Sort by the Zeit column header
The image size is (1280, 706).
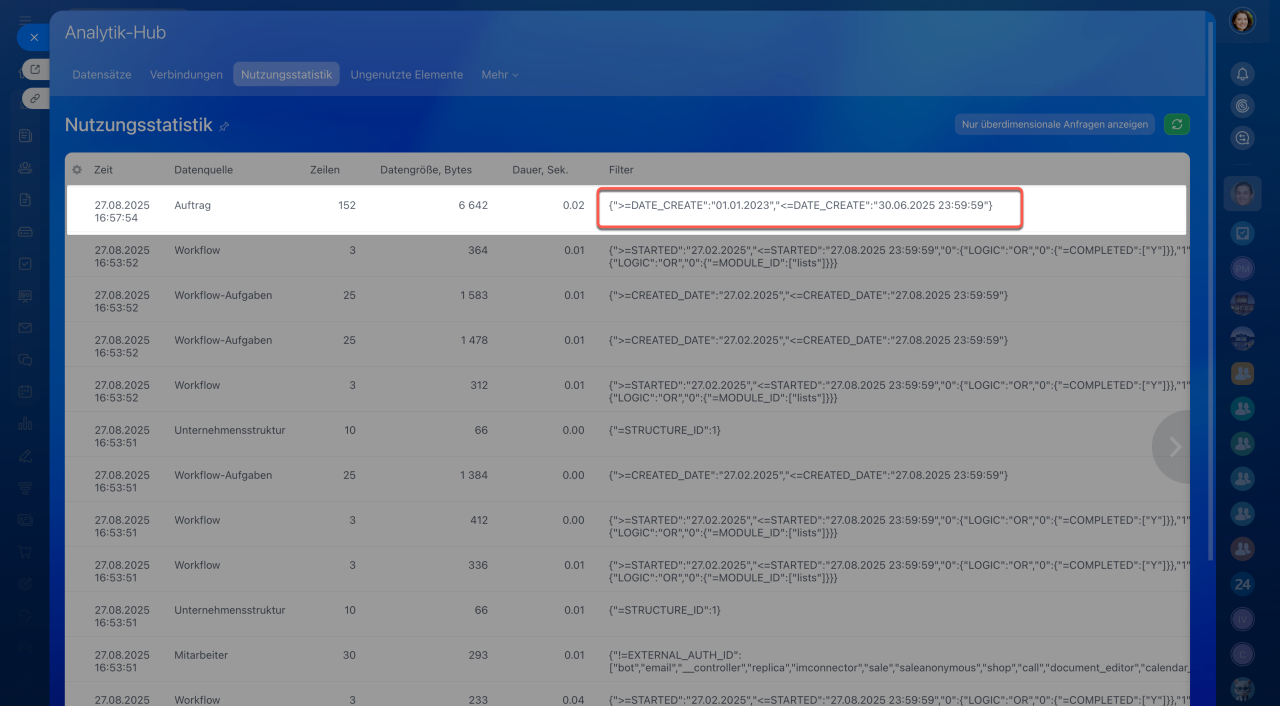103,170
